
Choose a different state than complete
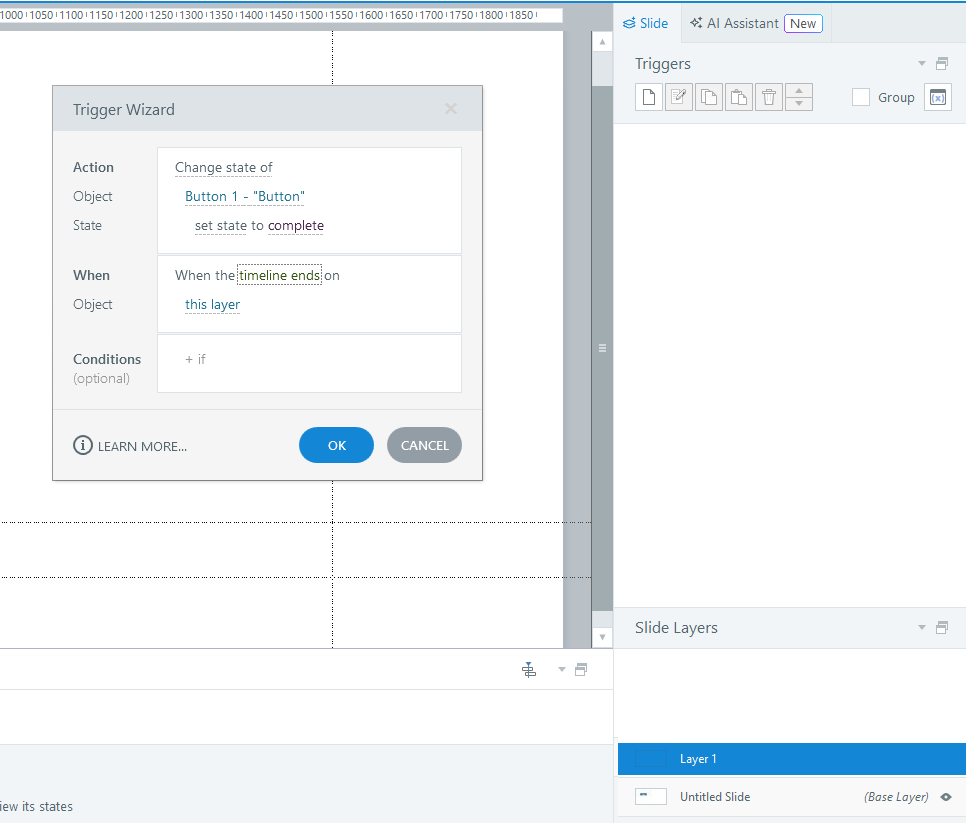point(296,225)
